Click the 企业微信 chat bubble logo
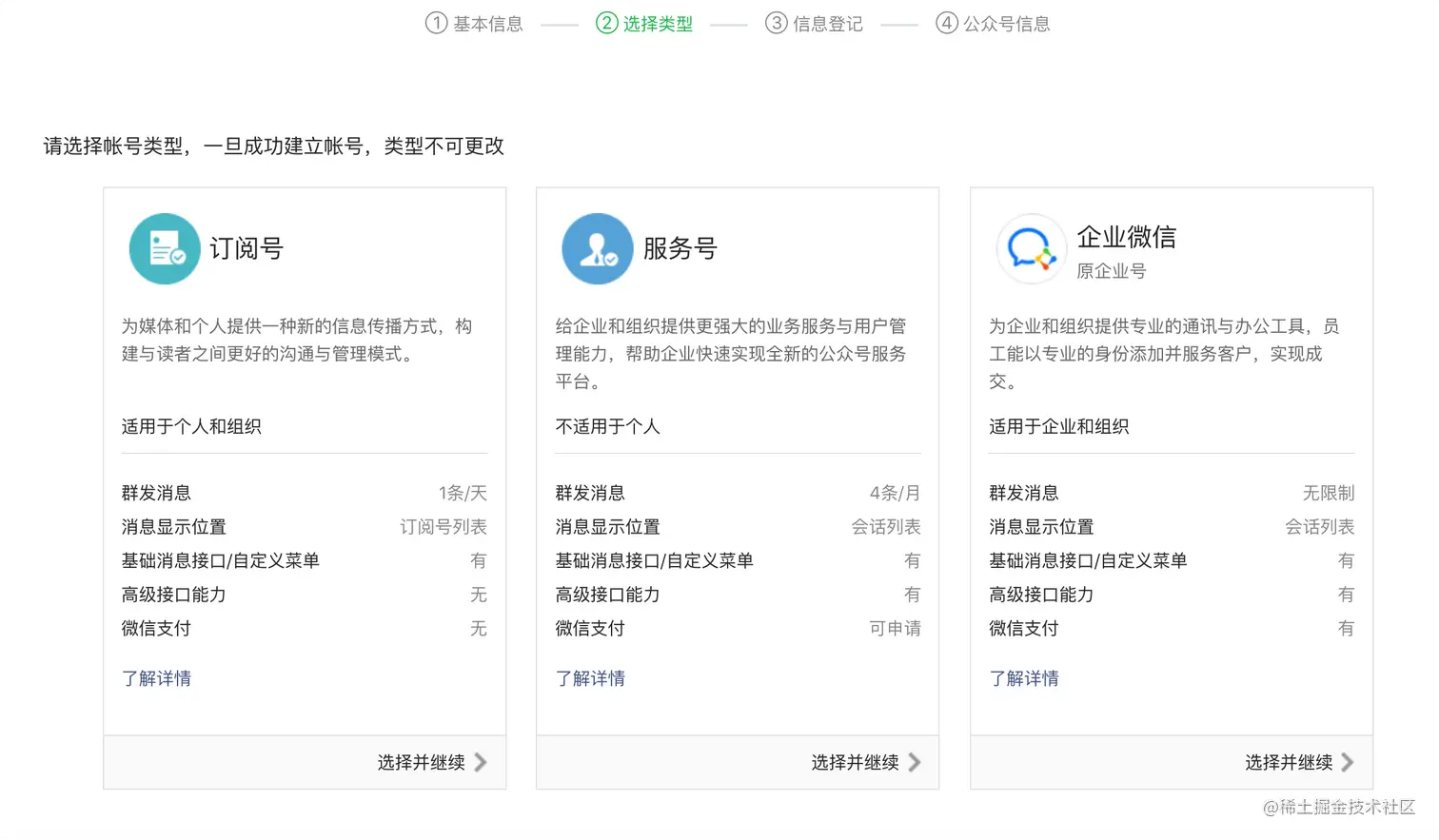 [1031, 248]
